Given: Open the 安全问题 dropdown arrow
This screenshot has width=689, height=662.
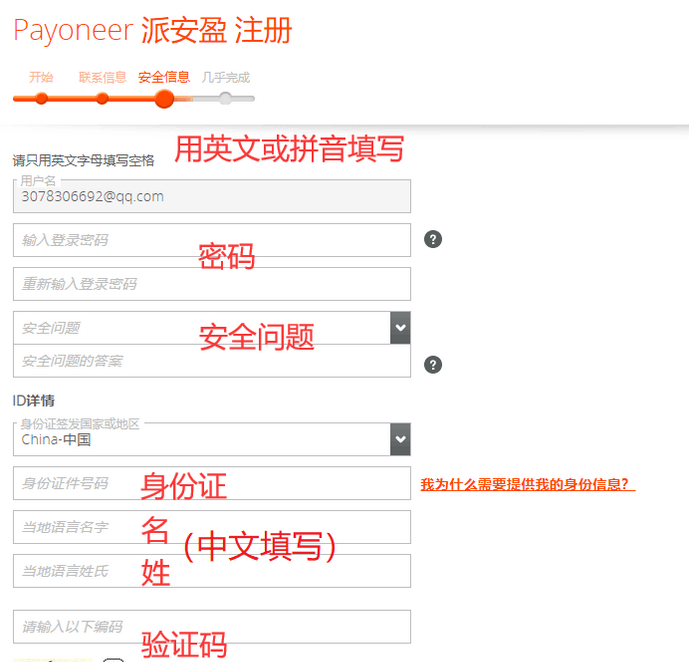Looking at the screenshot, I should (400, 328).
